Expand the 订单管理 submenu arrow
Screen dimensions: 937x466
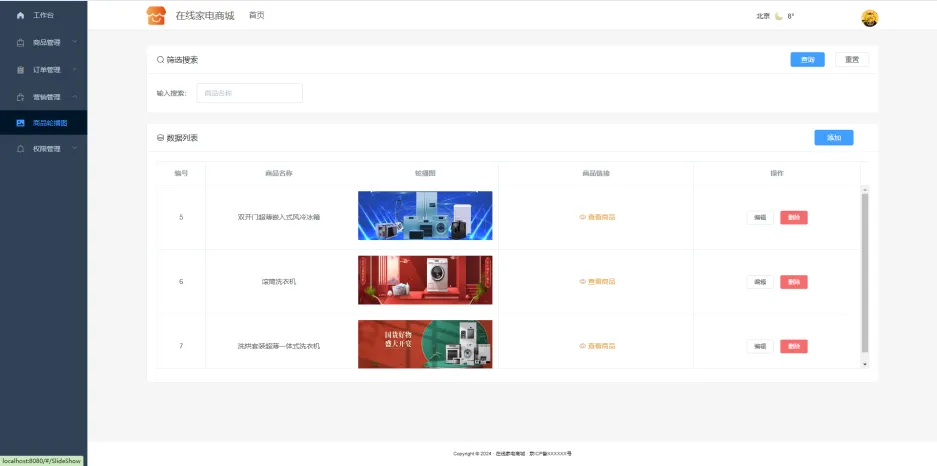tap(74, 69)
